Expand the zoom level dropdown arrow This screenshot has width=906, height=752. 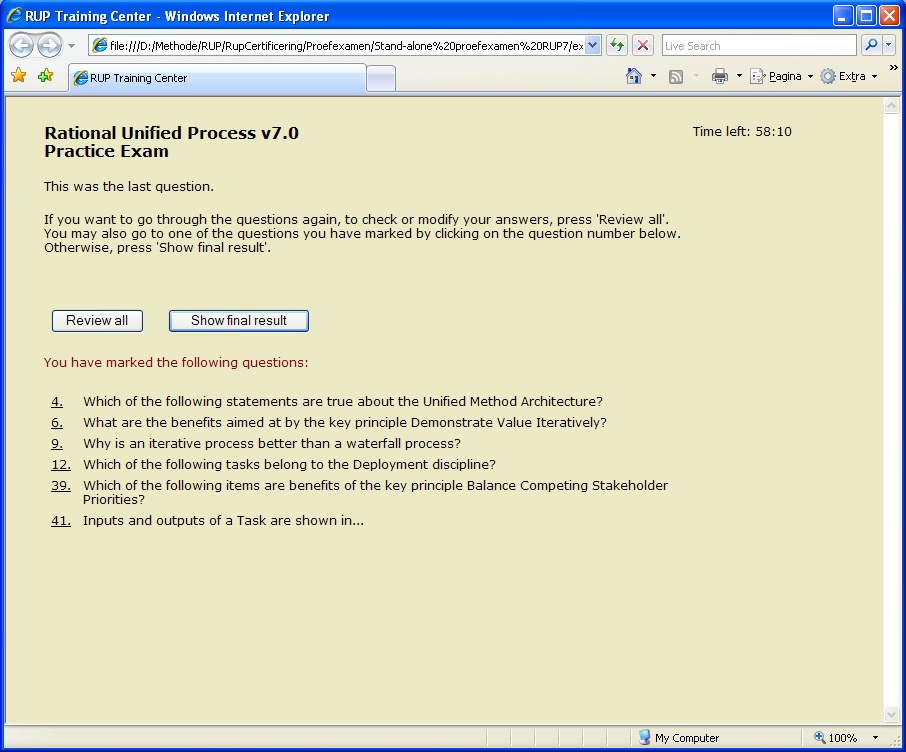[x=875, y=738]
